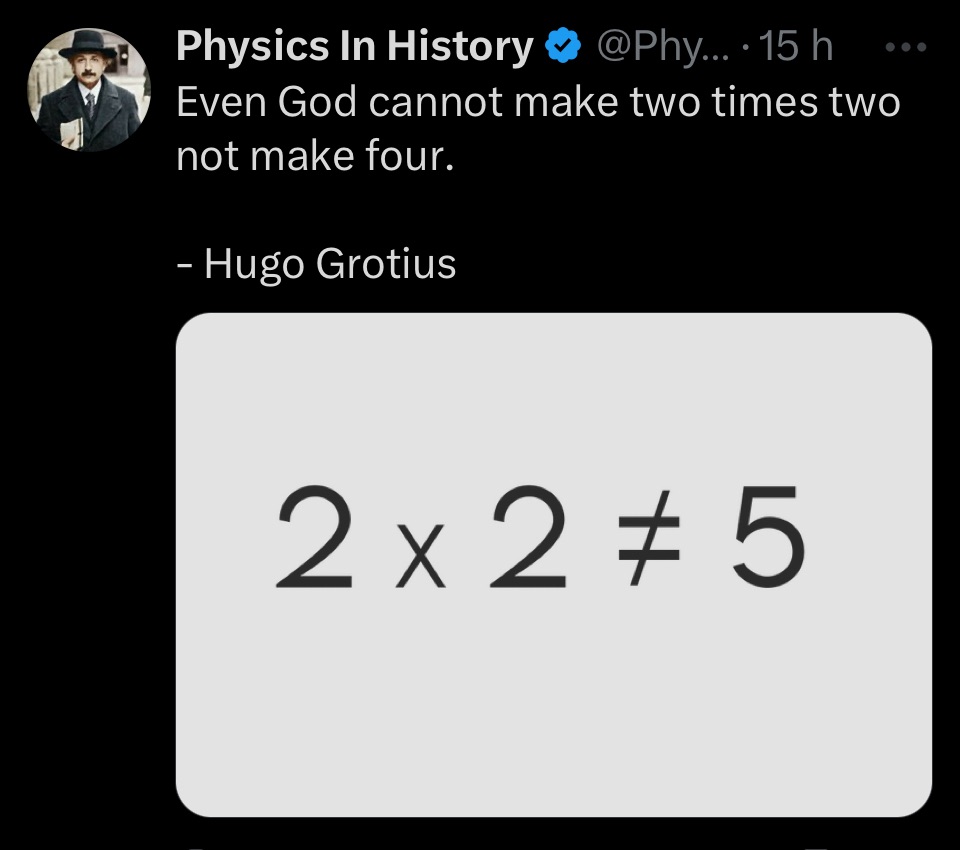The image size is (960, 850).
Task: Click the blue verified checkmark badge
Action: 564,46
